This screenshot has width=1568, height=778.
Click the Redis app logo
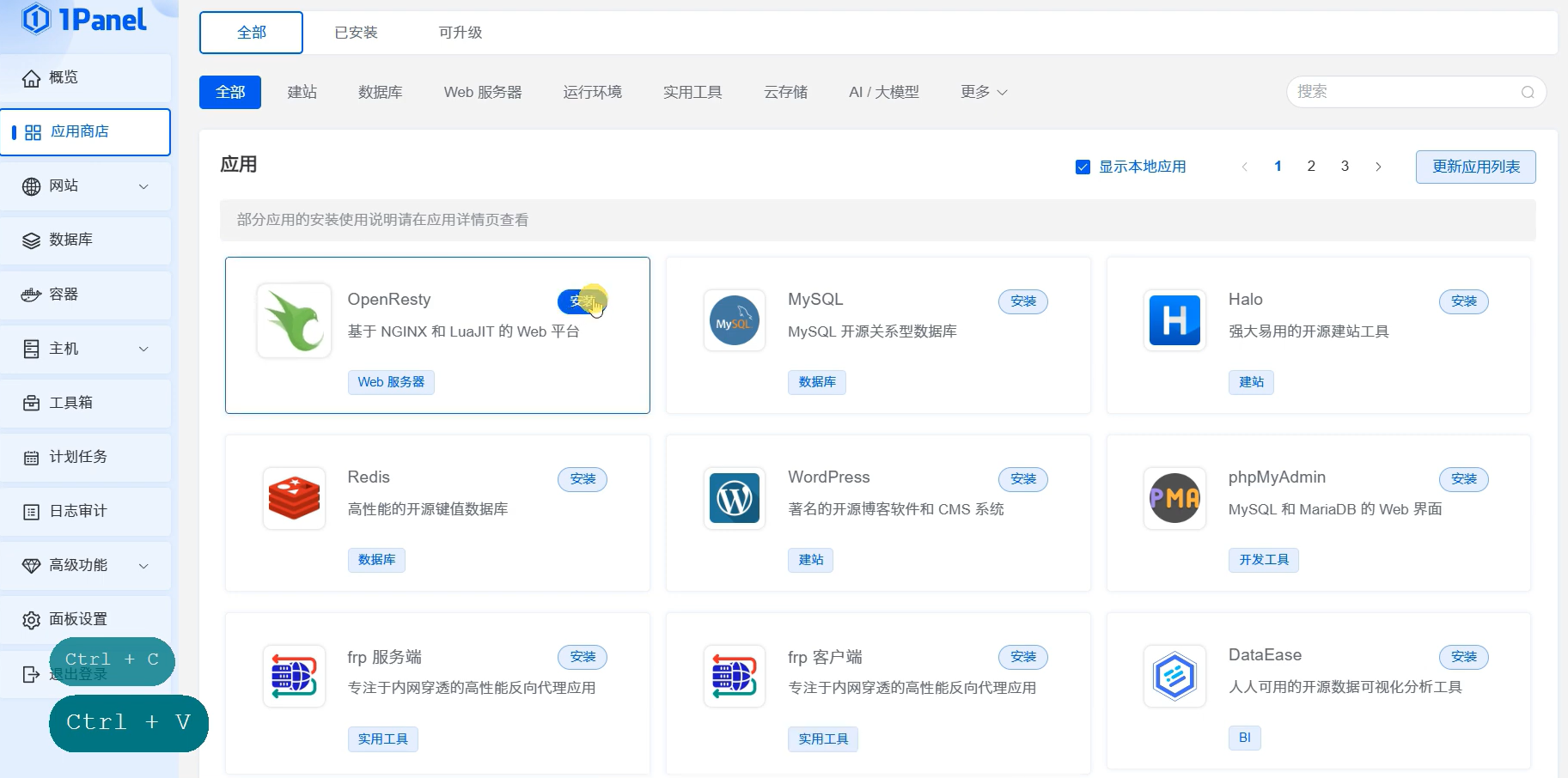294,498
